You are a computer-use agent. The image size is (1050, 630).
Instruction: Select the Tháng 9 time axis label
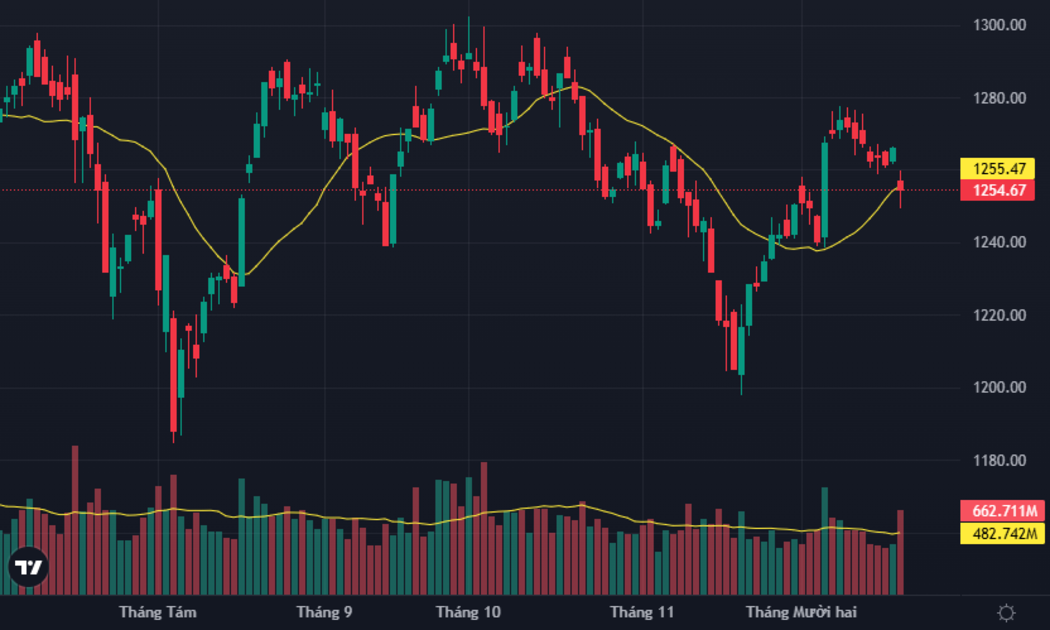(324, 612)
